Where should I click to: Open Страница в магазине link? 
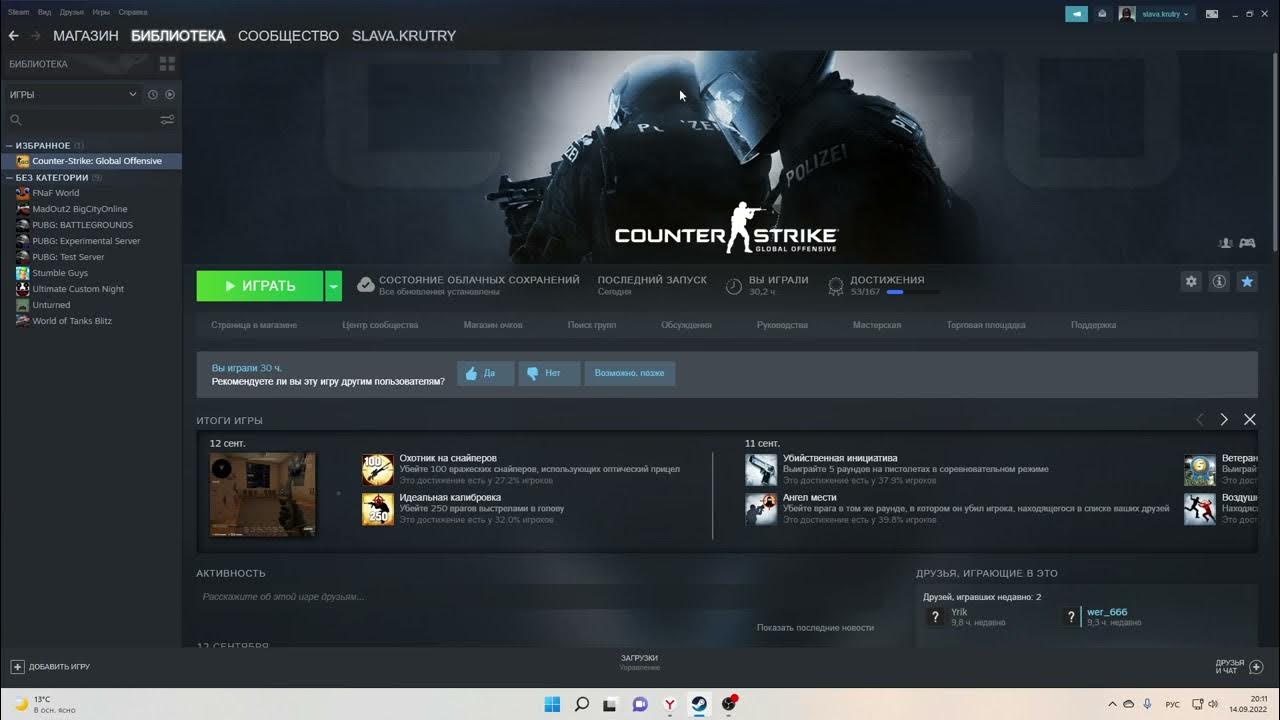254,325
